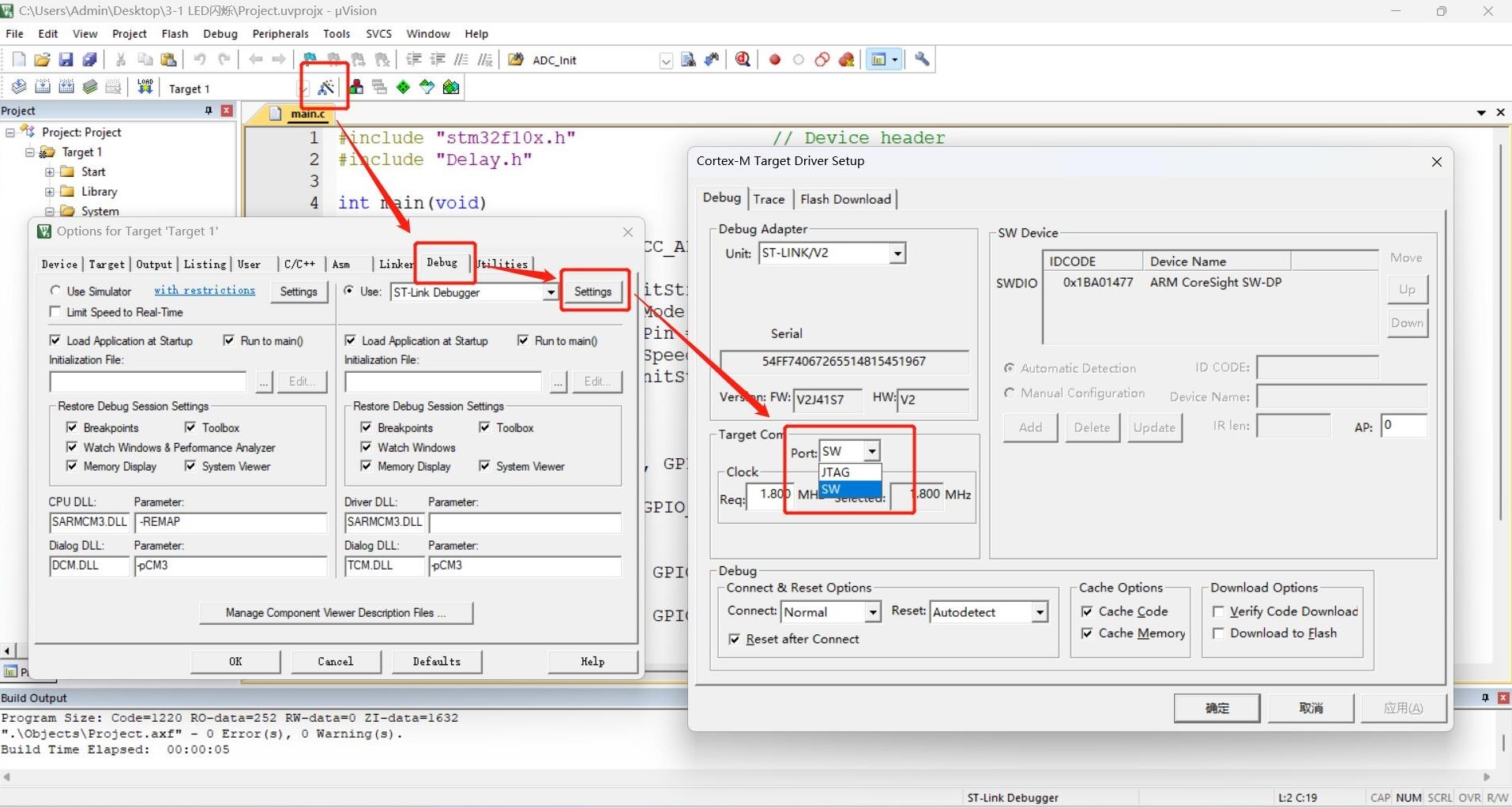Image resolution: width=1512 pixels, height=808 pixels.
Task: Open the Reset Autodetect dropdown
Action: (1040, 612)
